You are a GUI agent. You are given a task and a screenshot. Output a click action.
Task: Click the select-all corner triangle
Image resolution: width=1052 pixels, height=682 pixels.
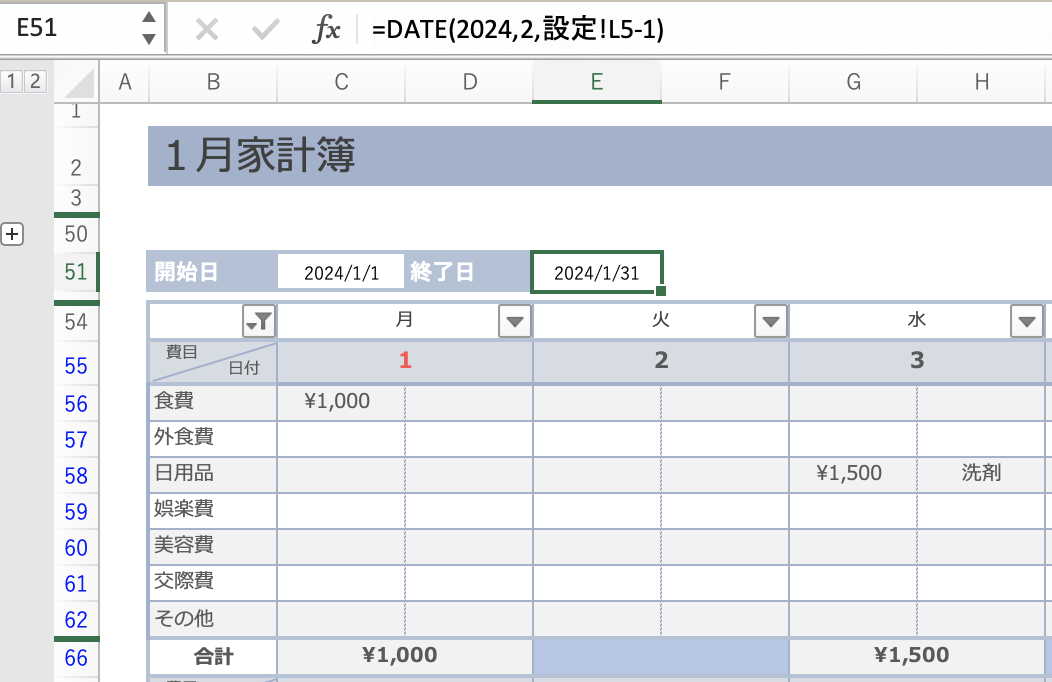[x=78, y=82]
